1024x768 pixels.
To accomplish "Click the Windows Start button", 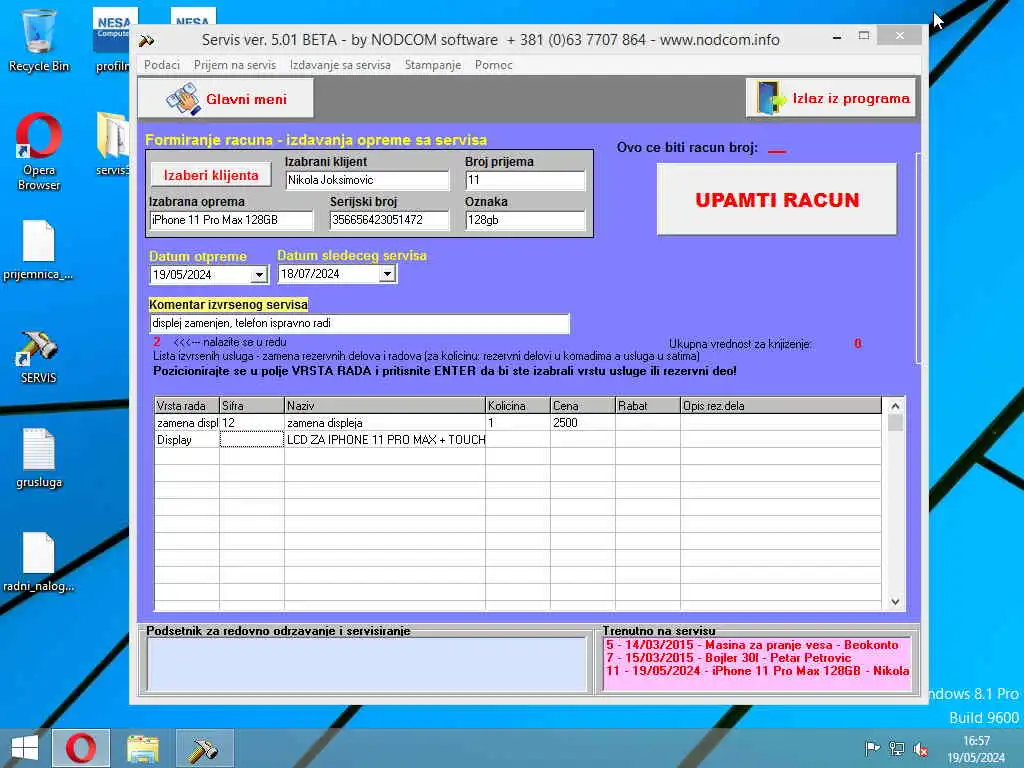I will (x=25, y=748).
